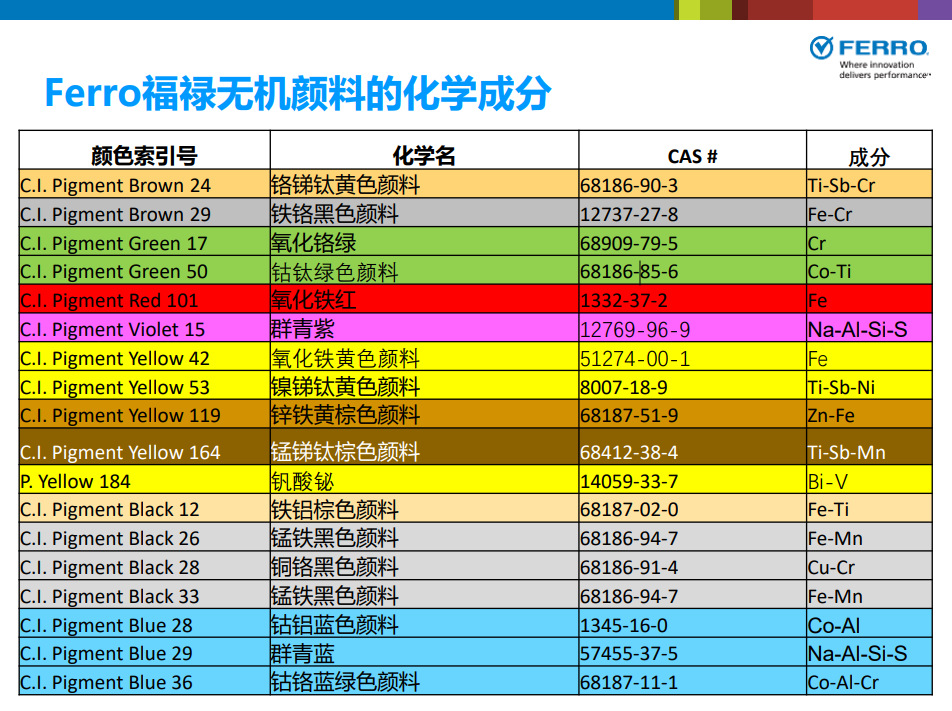
Task: Click CAS number '68186-90-3'
Action: [629, 185]
